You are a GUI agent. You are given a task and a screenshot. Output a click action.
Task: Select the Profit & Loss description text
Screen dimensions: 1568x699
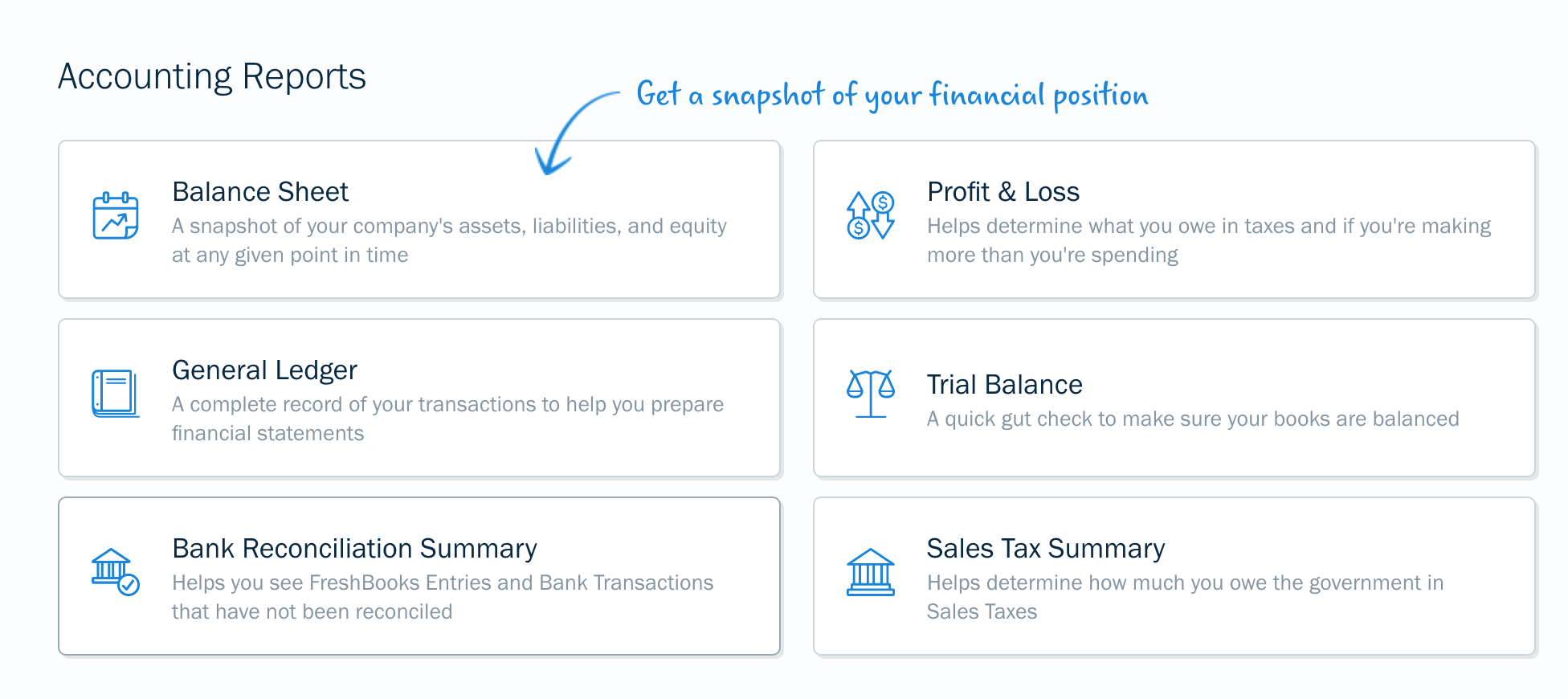click(x=1209, y=240)
